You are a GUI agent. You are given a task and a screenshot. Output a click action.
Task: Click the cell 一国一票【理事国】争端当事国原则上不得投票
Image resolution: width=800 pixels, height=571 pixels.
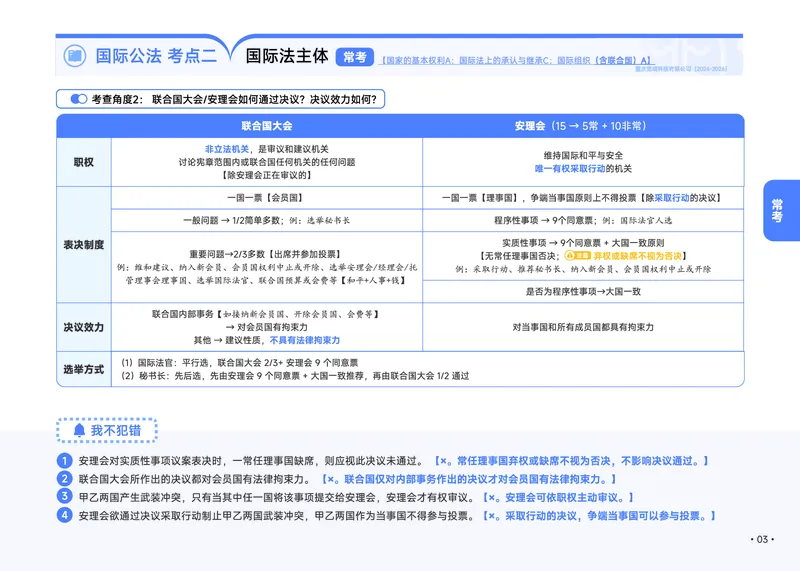[x=583, y=197]
